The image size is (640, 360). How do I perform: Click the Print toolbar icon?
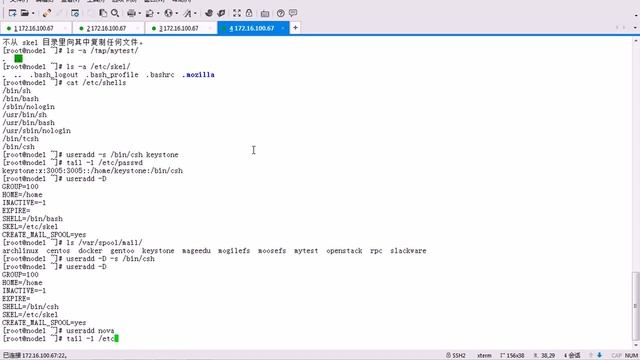point(131,13)
